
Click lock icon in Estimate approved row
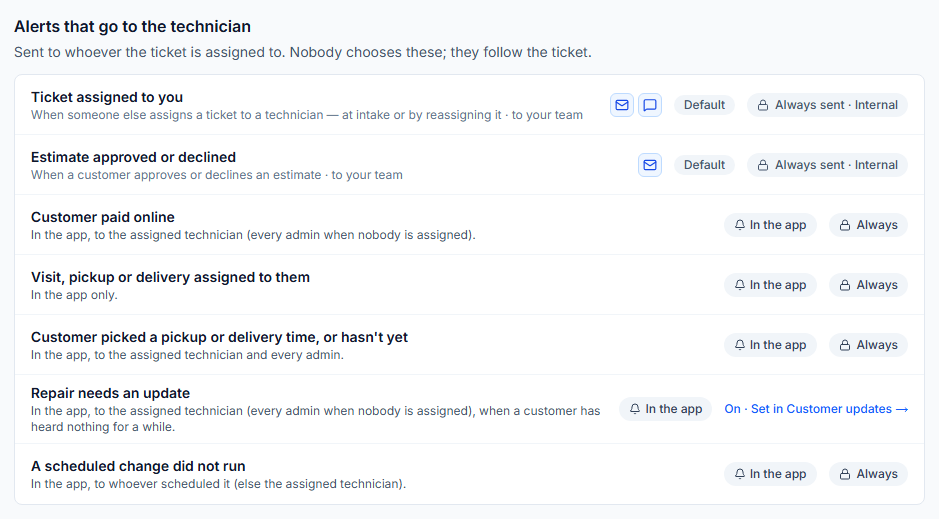(763, 165)
